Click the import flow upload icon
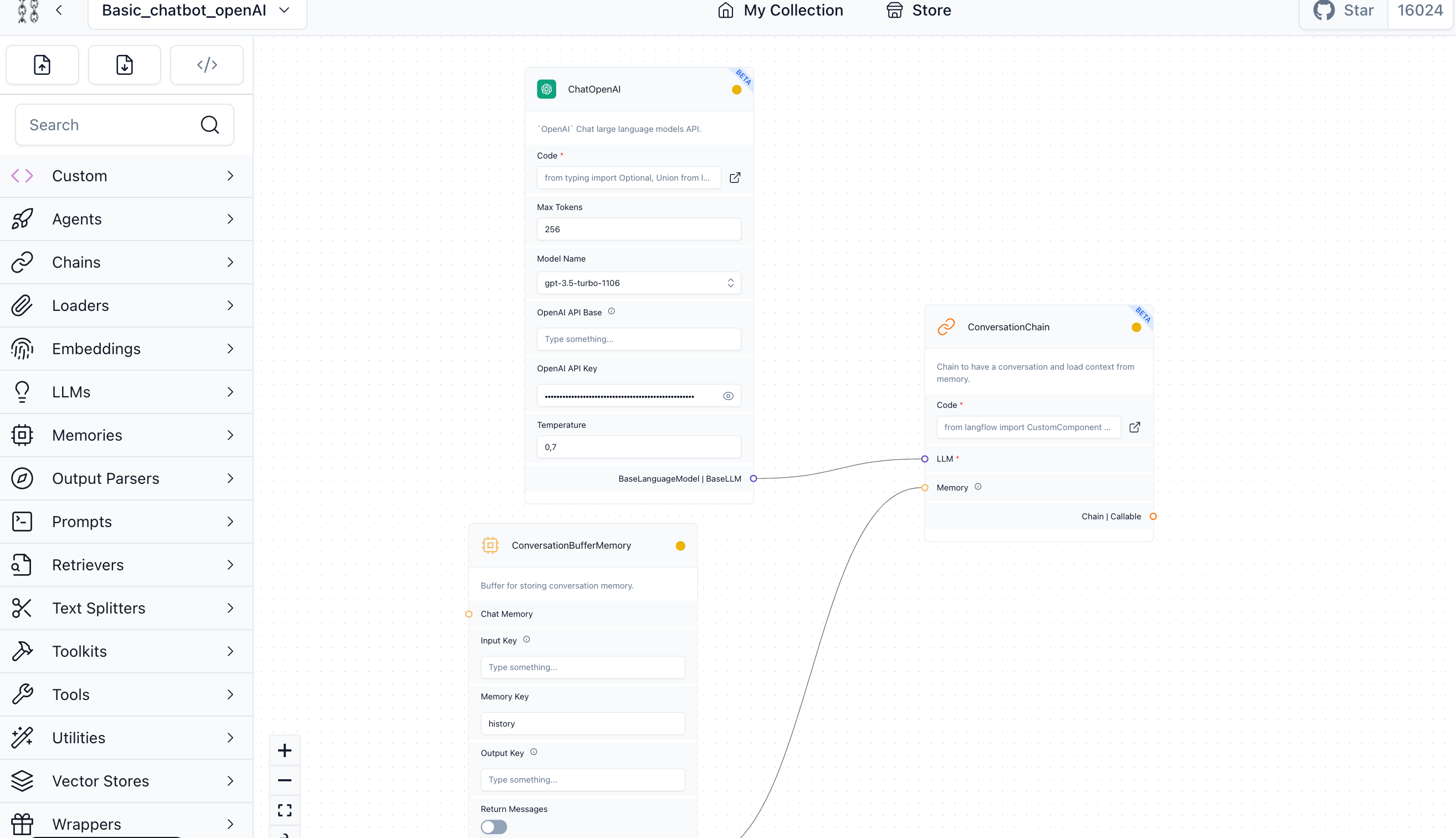This screenshot has height=838, width=1456. (42, 64)
